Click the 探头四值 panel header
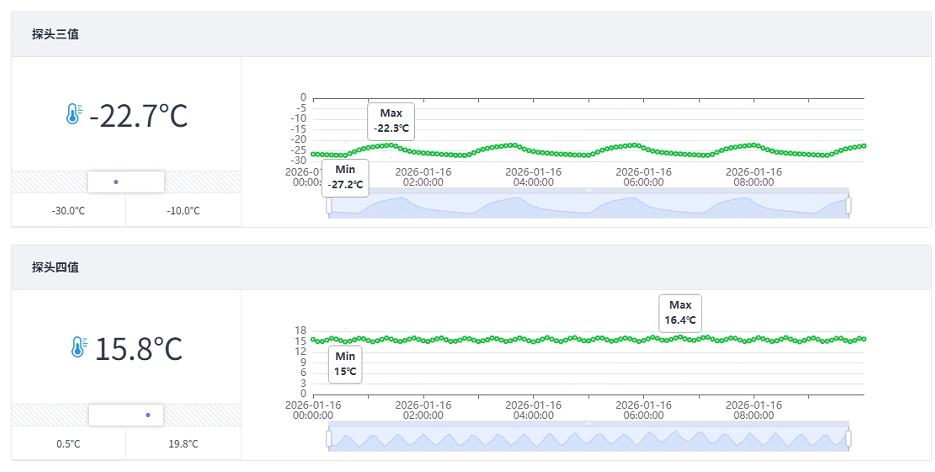Viewport: 935px width, 472px height. point(55,267)
